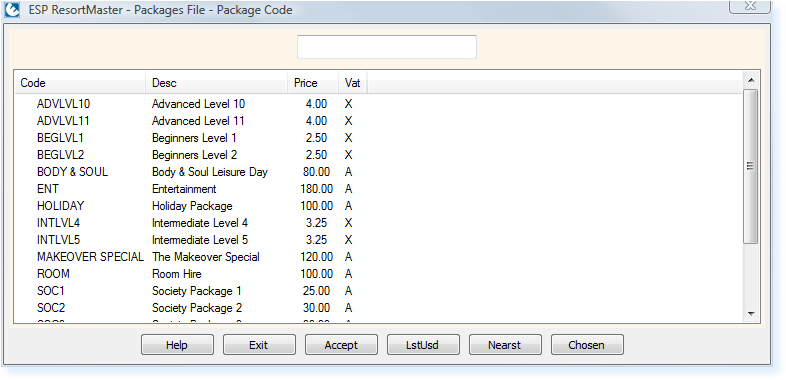Sort by the Desc column header
Image resolution: width=786 pixels, height=380 pixels.
pyautogui.click(x=217, y=83)
